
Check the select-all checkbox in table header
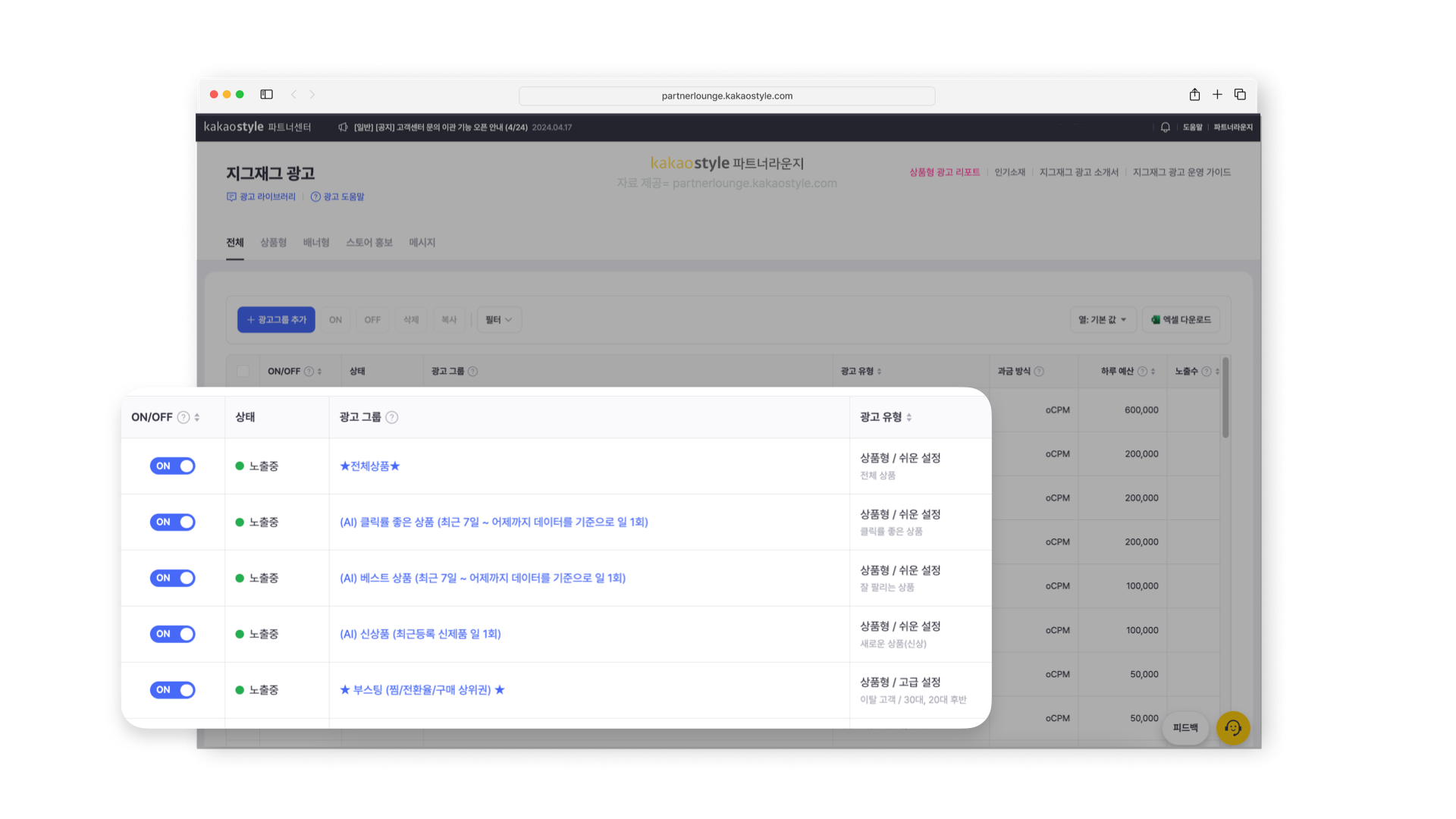243,372
